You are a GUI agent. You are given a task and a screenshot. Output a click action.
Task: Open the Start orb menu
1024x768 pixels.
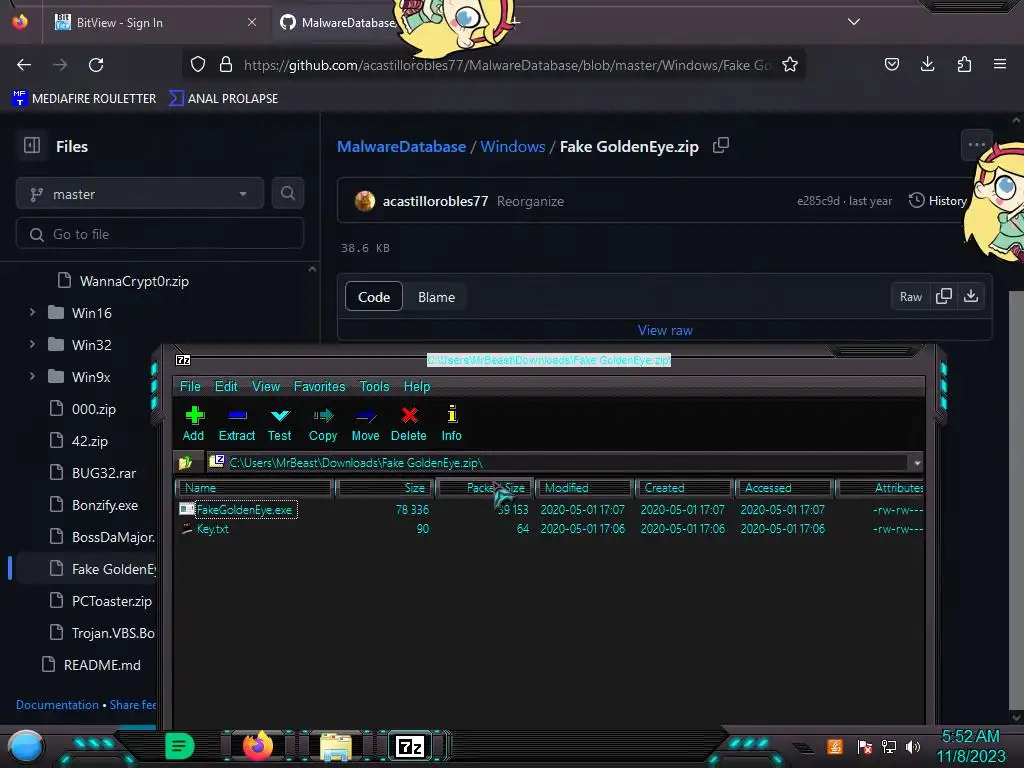point(25,746)
